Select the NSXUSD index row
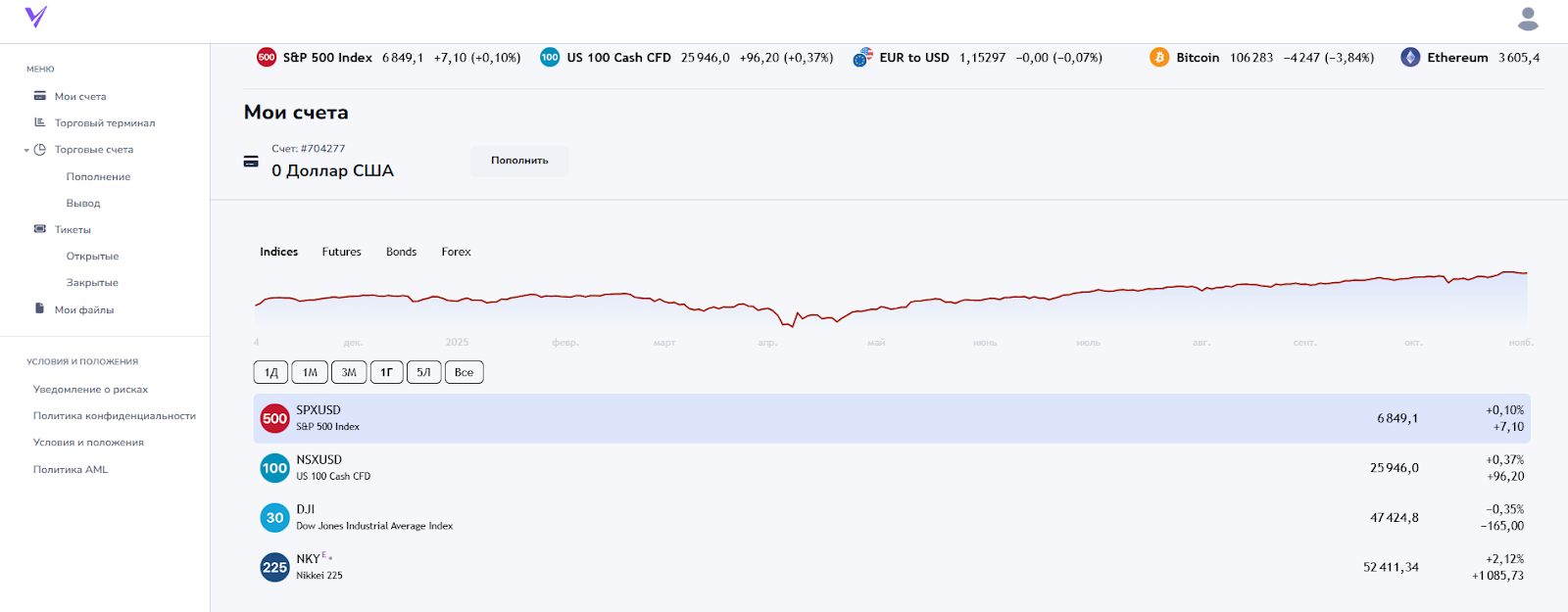 point(892,468)
